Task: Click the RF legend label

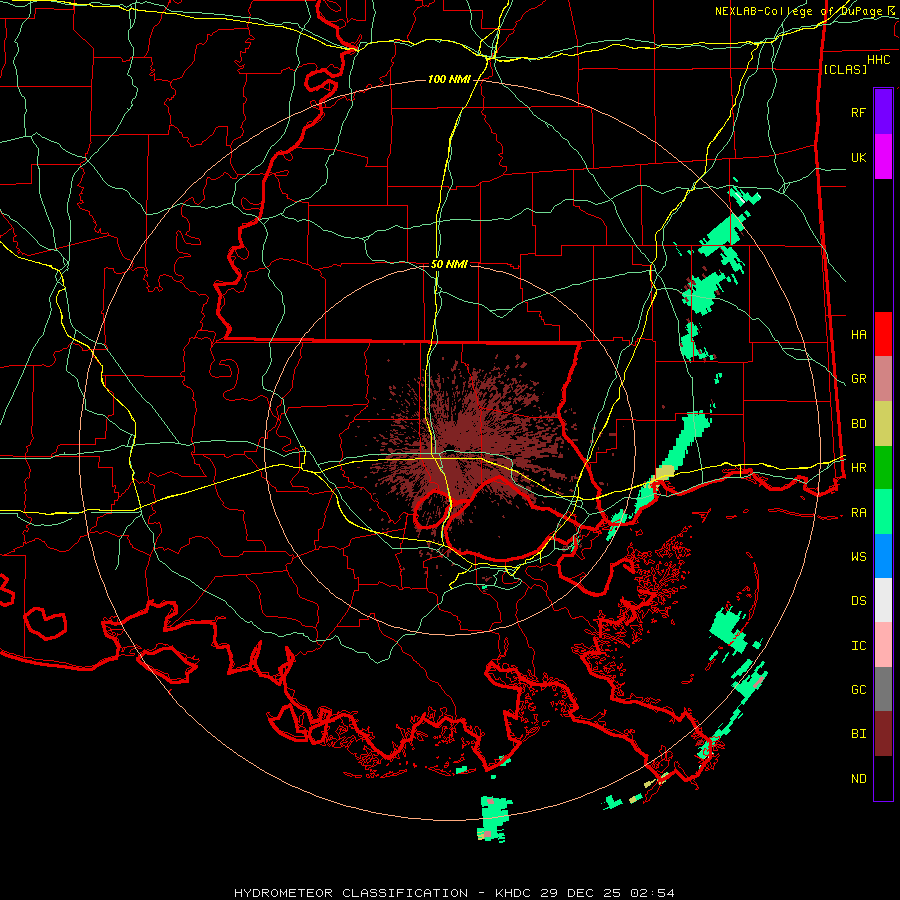Action: coord(859,112)
